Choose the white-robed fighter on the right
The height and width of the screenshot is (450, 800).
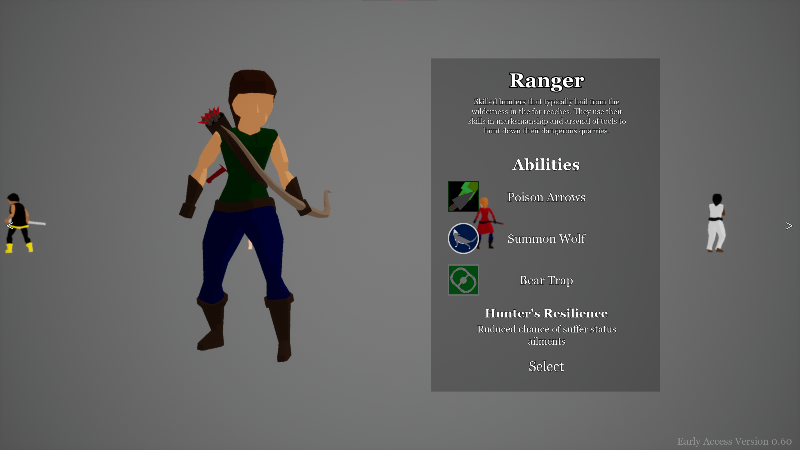(715, 223)
